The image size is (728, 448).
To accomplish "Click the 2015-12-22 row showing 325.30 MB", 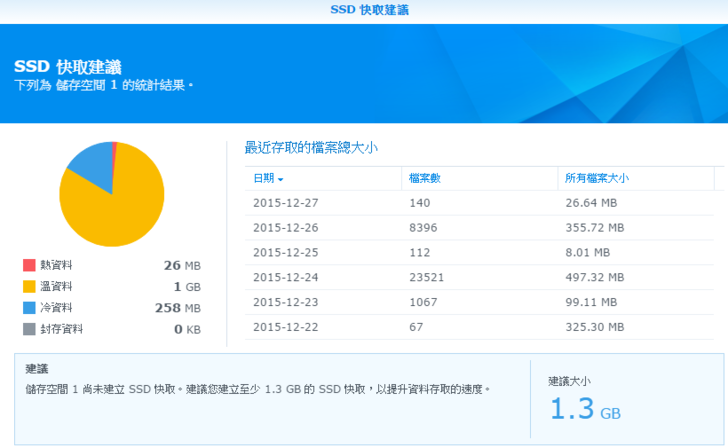I will [480, 326].
